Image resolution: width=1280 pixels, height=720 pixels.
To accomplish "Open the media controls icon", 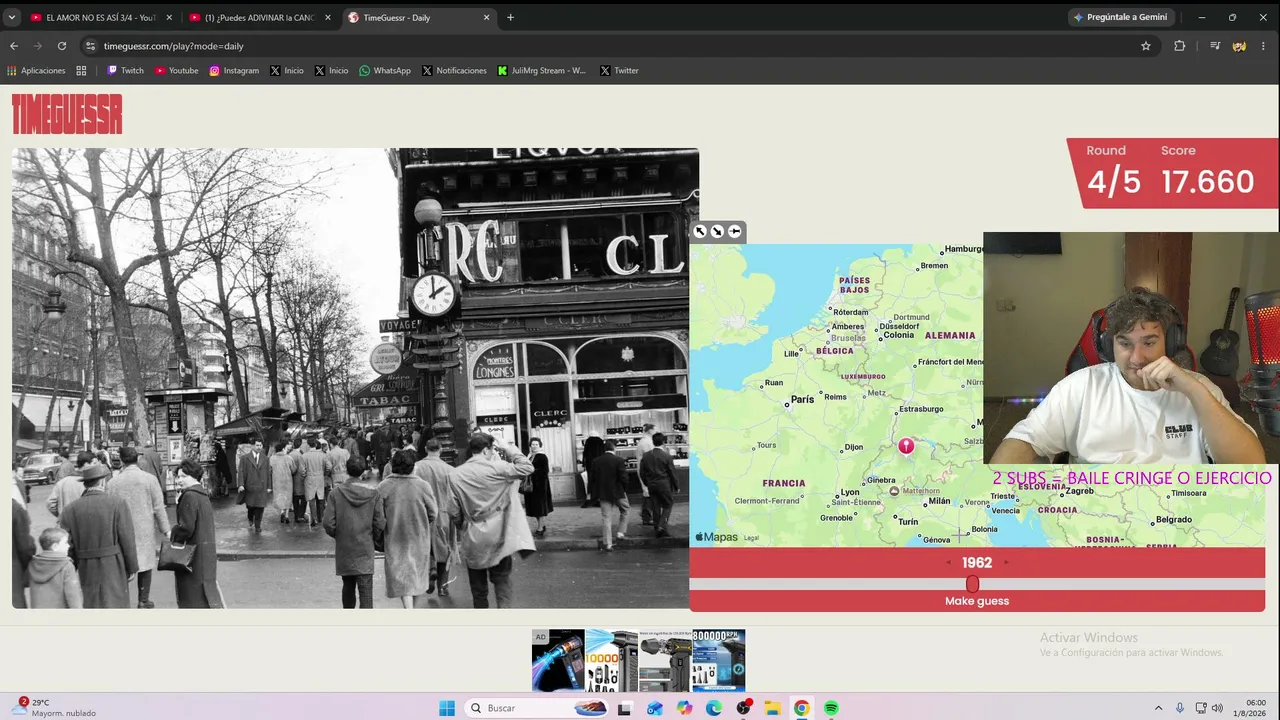I will [x=1215, y=46].
